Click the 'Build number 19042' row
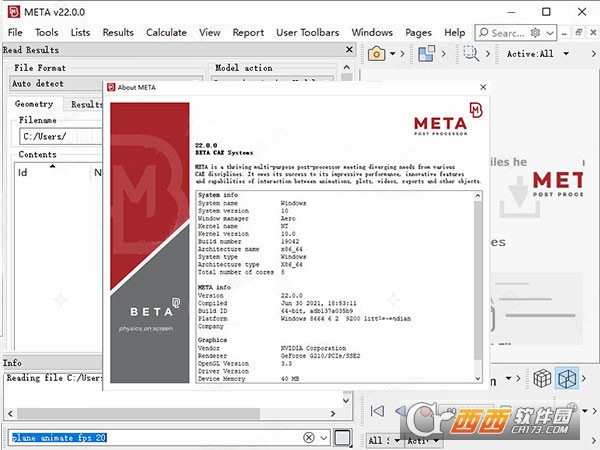 [x=248, y=241]
